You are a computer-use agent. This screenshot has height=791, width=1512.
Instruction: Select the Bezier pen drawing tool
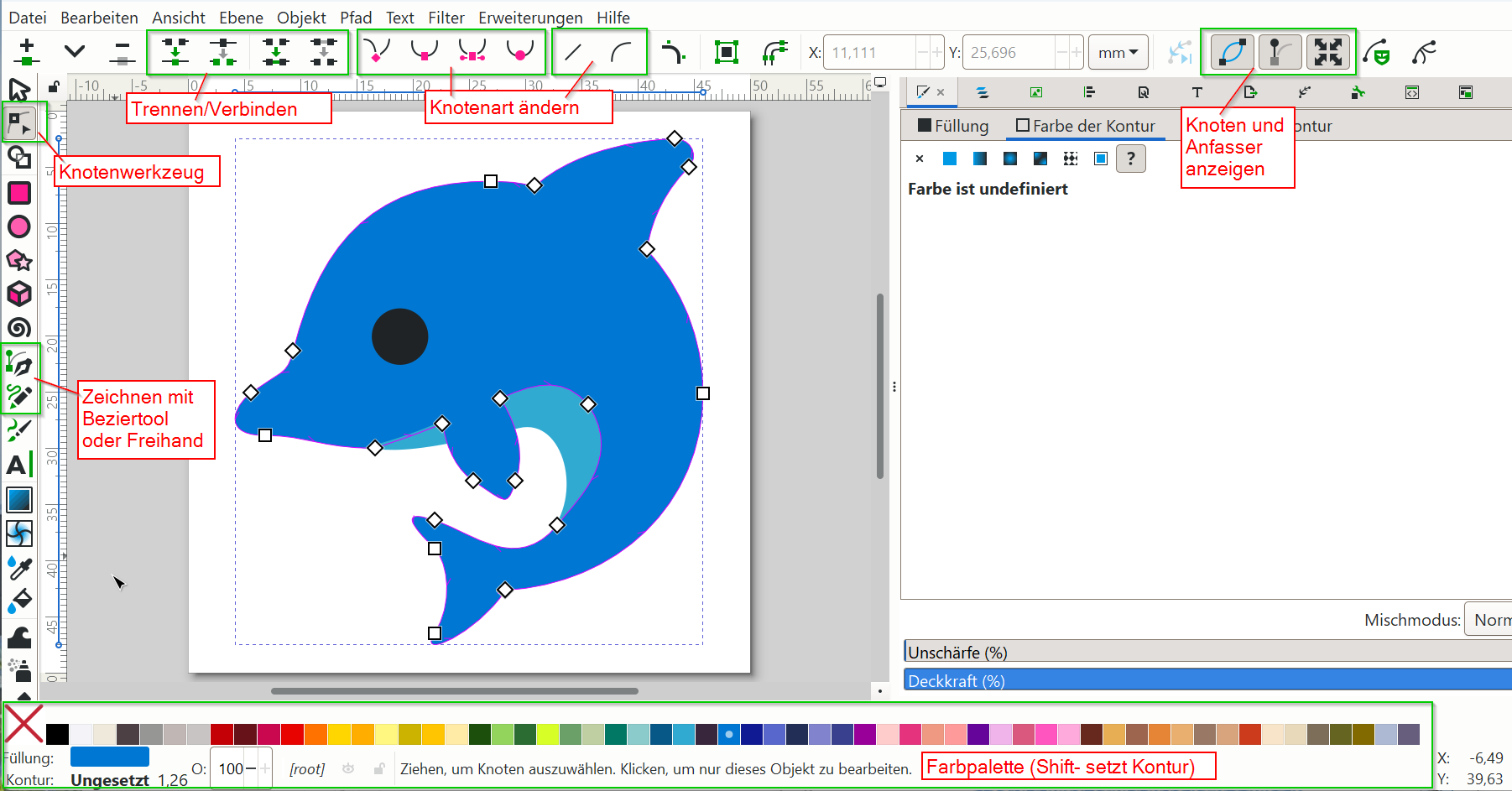click(19, 364)
